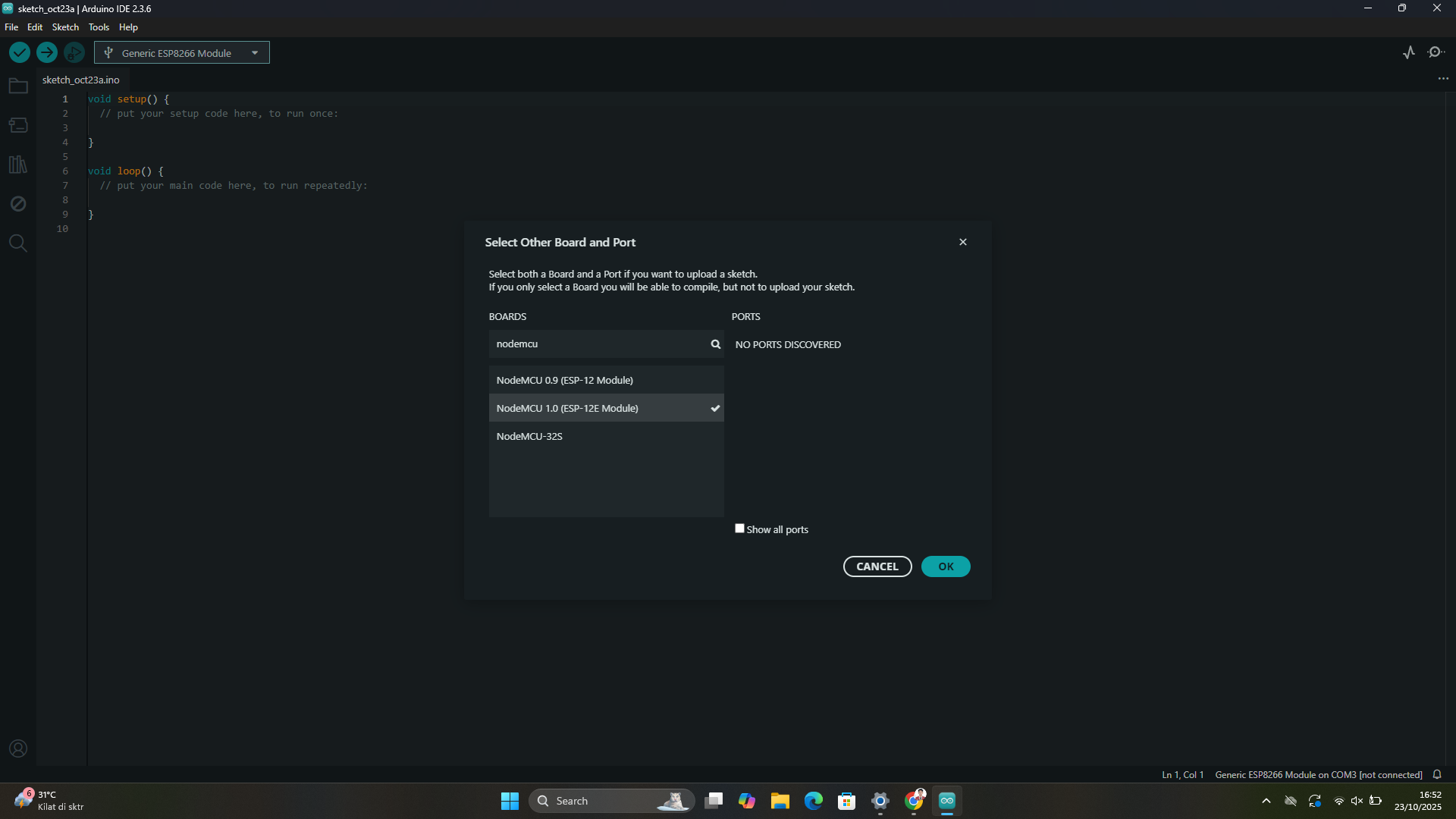This screenshot has width=1456, height=819.
Task: Click the USB icon in board selector
Action: 108,53
